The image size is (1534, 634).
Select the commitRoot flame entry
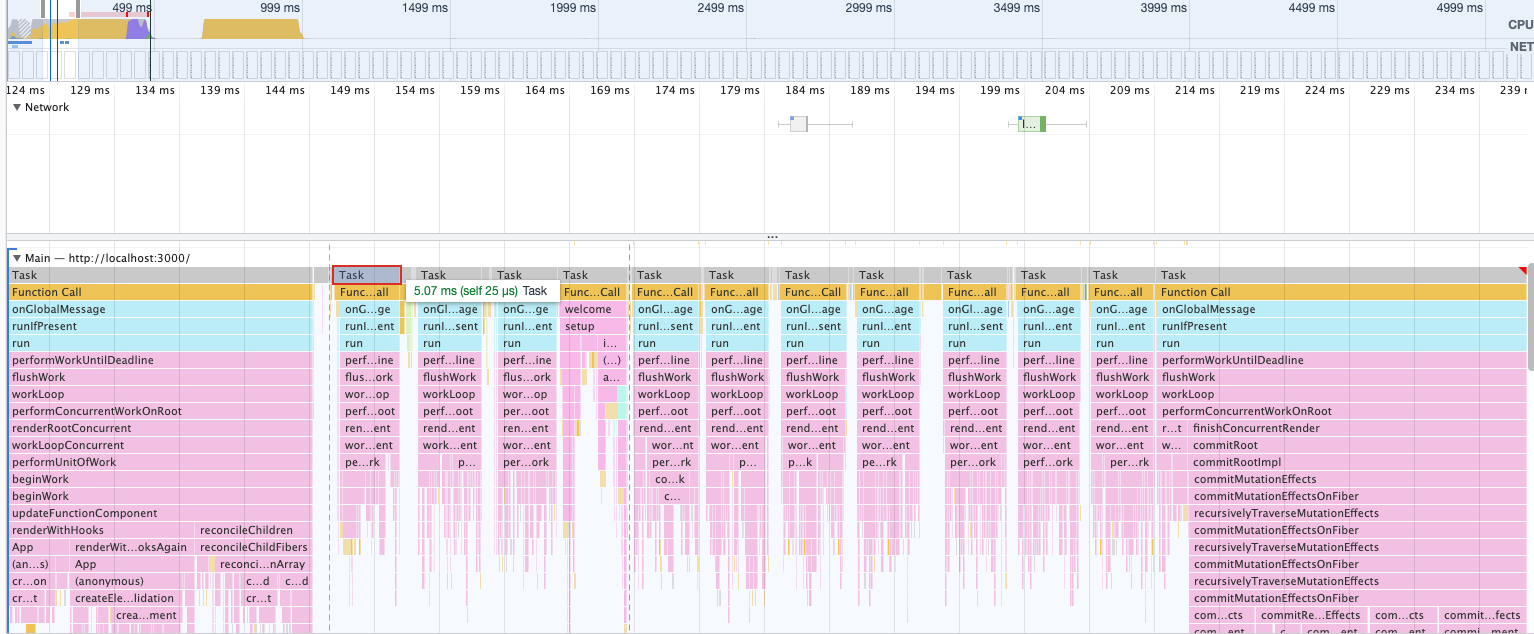pos(1225,445)
